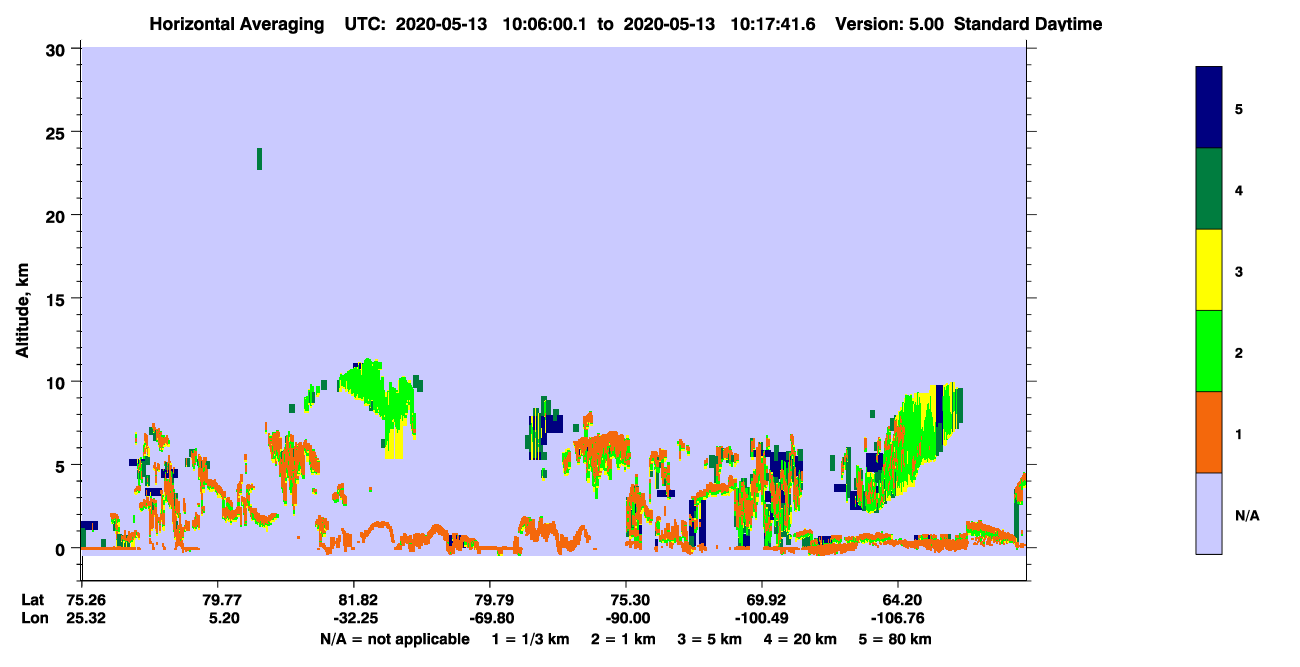The height and width of the screenshot is (667, 1300).
Task: Click the "4 = 20 km" legend text
Action: point(801,639)
